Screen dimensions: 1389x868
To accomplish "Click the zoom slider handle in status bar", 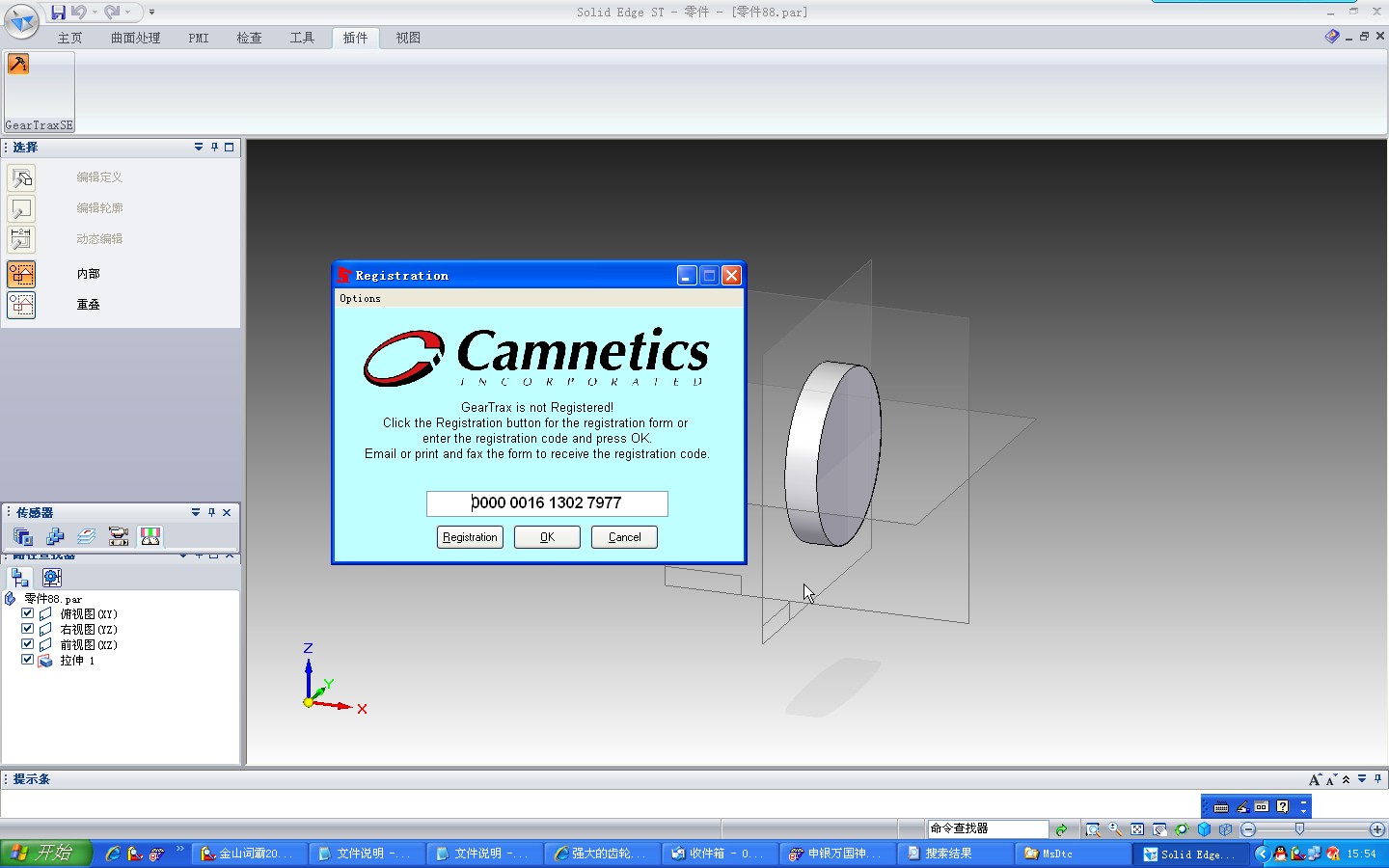I will [x=1299, y=829].
